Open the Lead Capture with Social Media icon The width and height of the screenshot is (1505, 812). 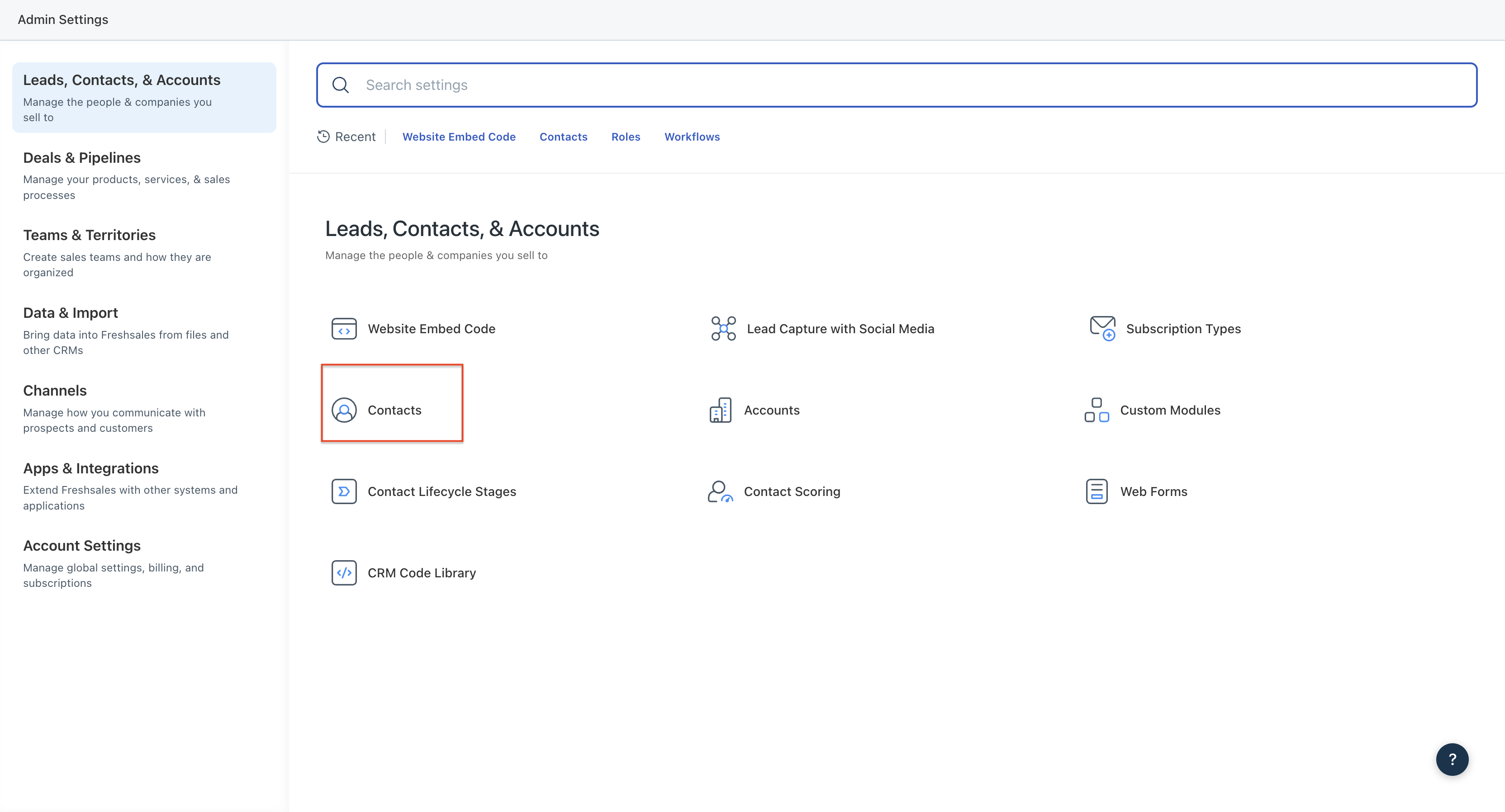click(723, 329)
